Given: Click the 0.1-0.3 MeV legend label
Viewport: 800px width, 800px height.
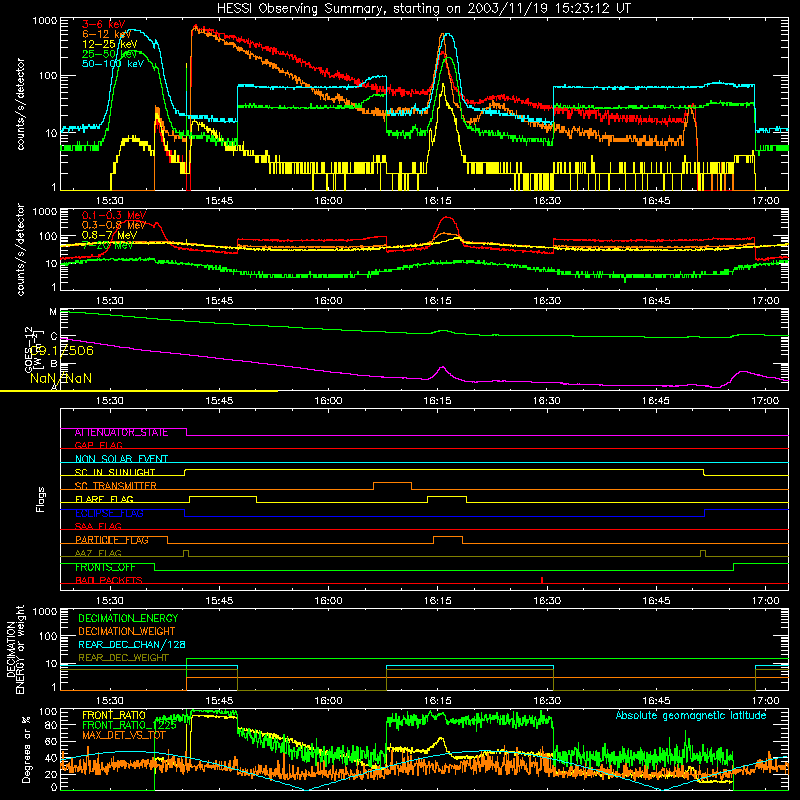Looking at the screenshot, I should [x=114, y=215].
